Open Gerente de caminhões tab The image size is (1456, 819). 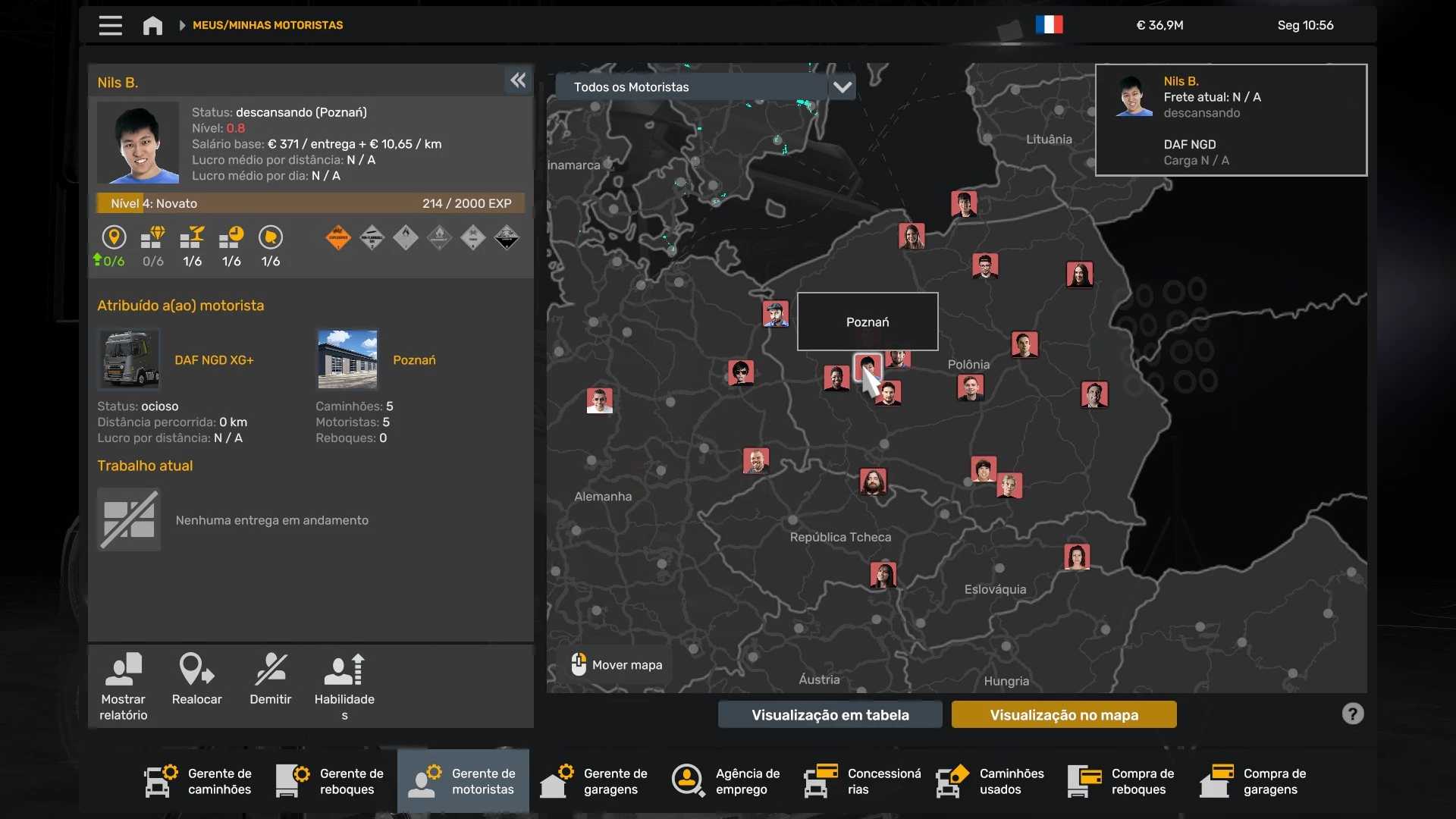199,781
